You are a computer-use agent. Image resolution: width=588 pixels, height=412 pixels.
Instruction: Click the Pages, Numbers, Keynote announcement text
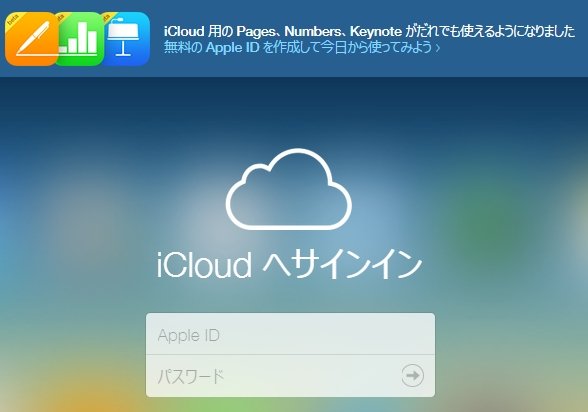click(369, 31)
